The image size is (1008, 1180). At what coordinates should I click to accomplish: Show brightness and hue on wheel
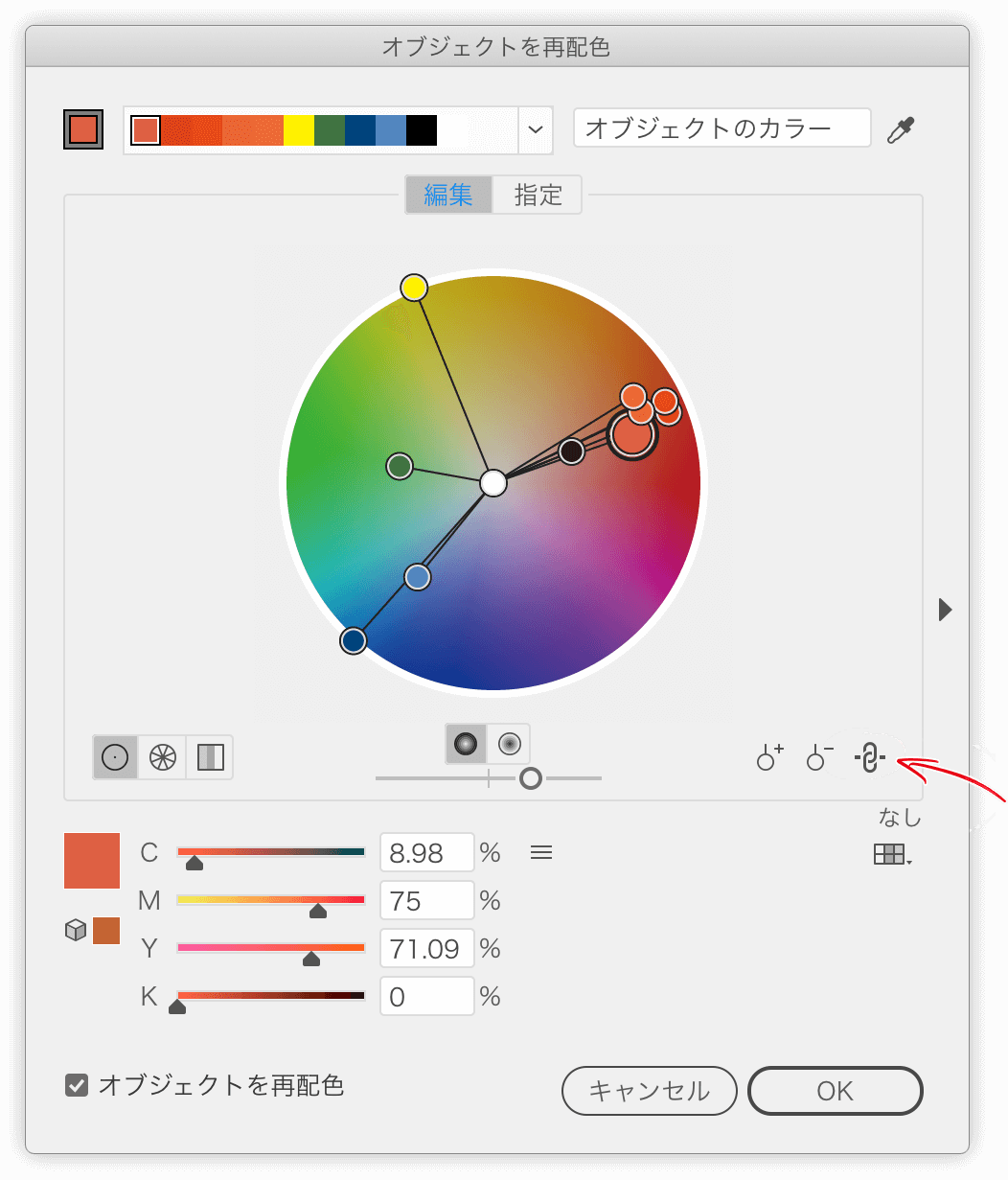[509, 744]
